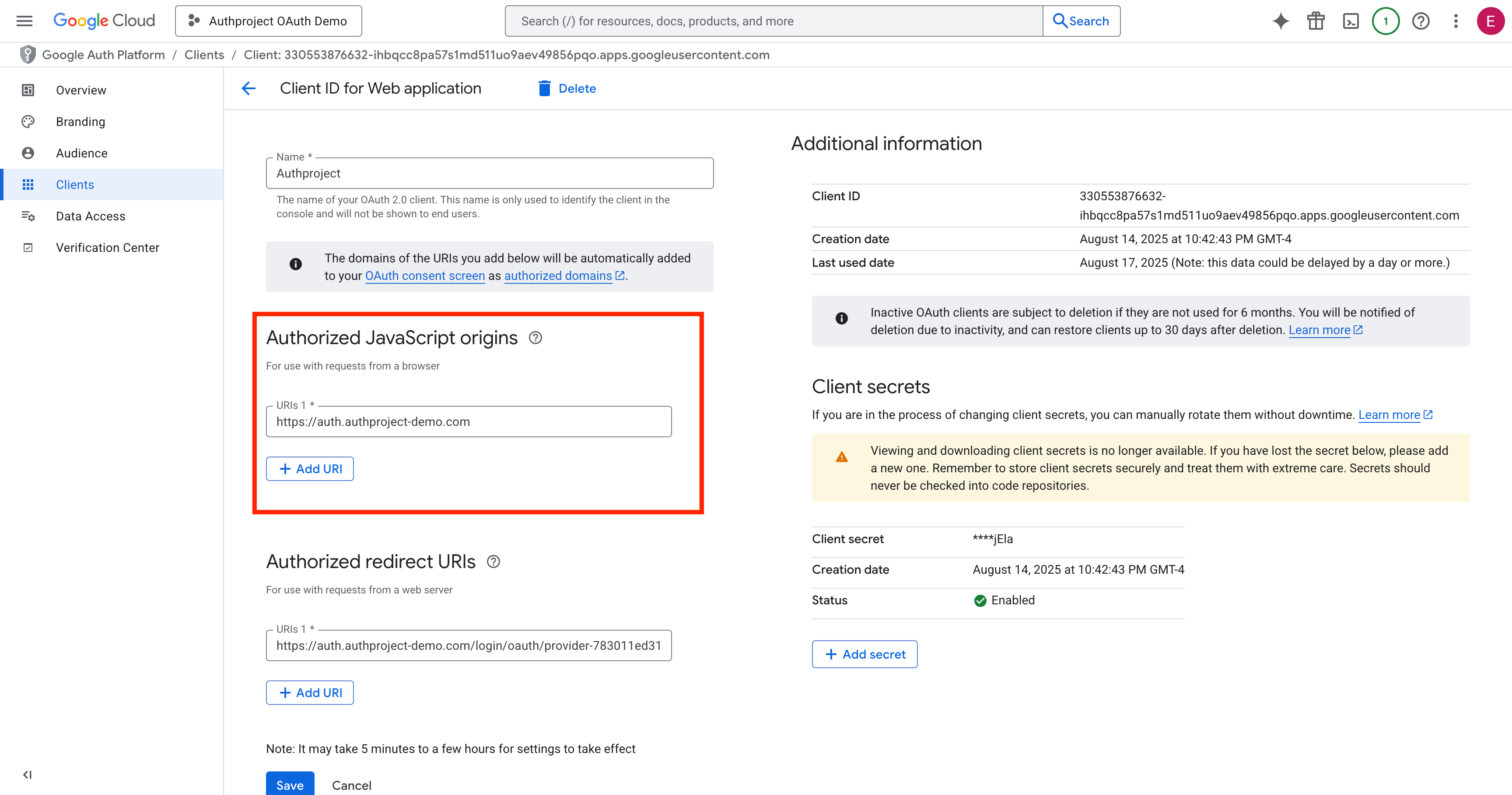Click the Branding palette icon
This screenshot has height=795, width=1512.
(x=28, y=122)
